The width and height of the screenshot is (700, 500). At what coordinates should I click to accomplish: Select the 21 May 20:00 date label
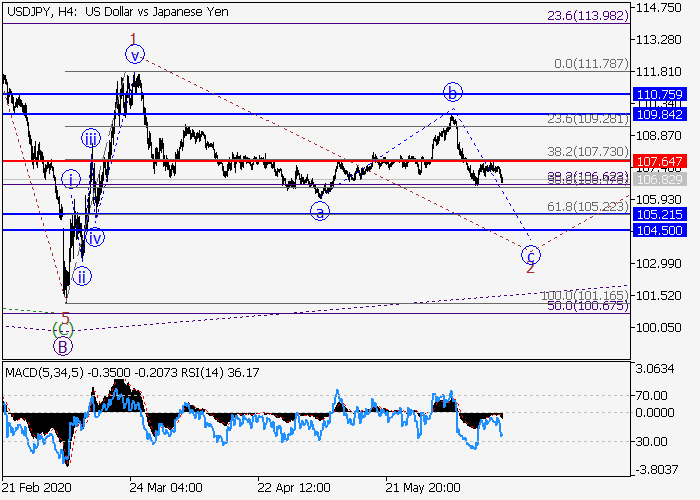(x=424, y=487)
